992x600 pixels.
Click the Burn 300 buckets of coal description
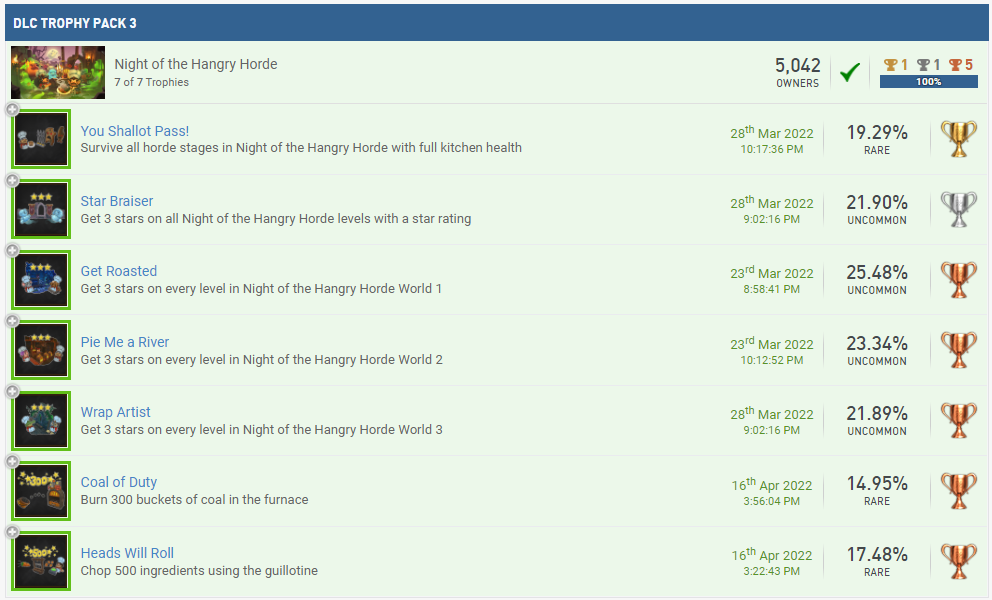coord(194,500)
